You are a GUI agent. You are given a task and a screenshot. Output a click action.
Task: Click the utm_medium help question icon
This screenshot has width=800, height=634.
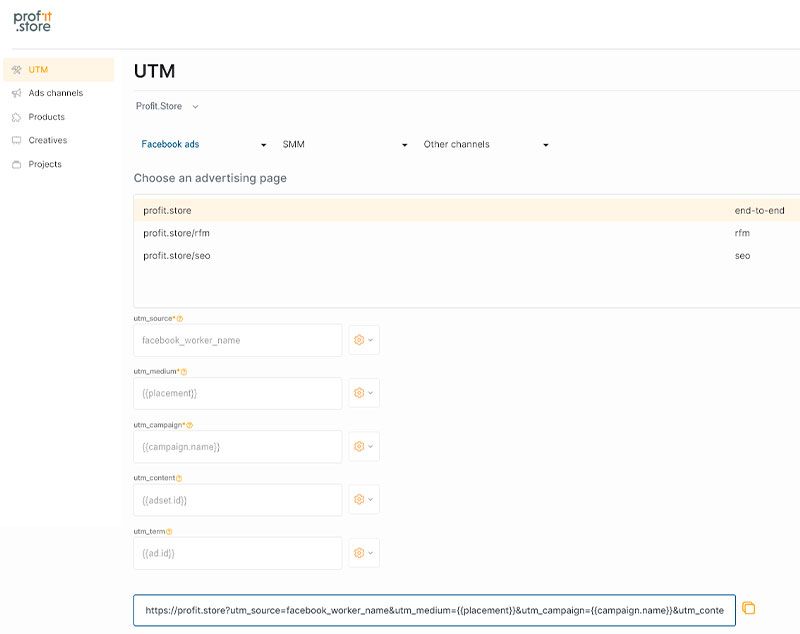(x=184, y=372)
